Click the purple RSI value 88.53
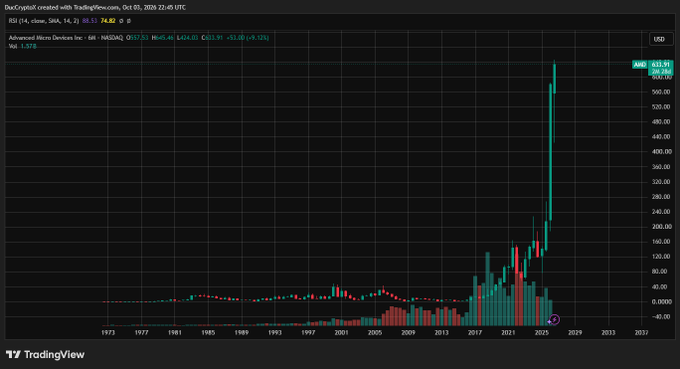Viewport: 680px width, 369px height. click(89, 21)
